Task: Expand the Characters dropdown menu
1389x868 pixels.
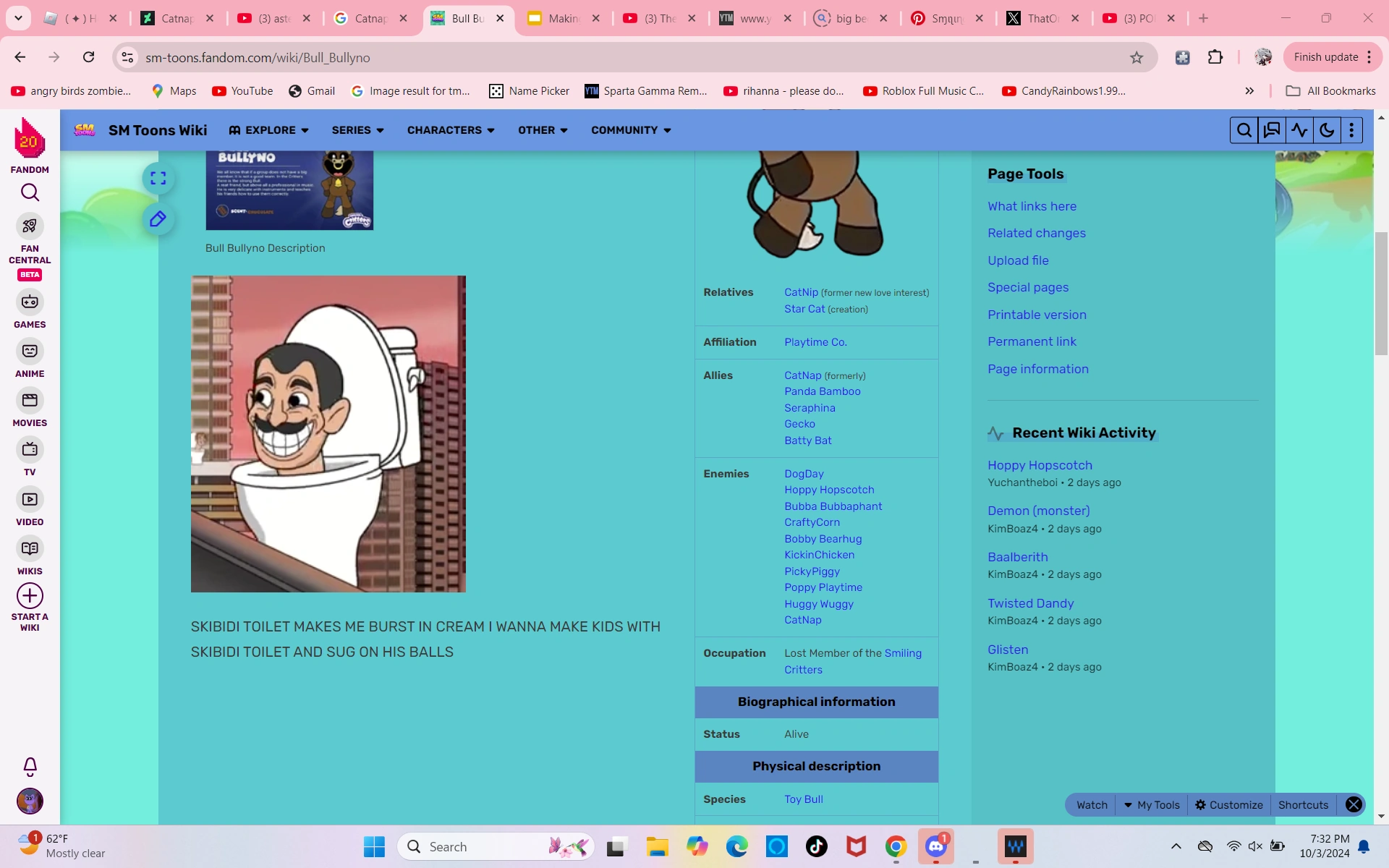Action: (451, 130)
